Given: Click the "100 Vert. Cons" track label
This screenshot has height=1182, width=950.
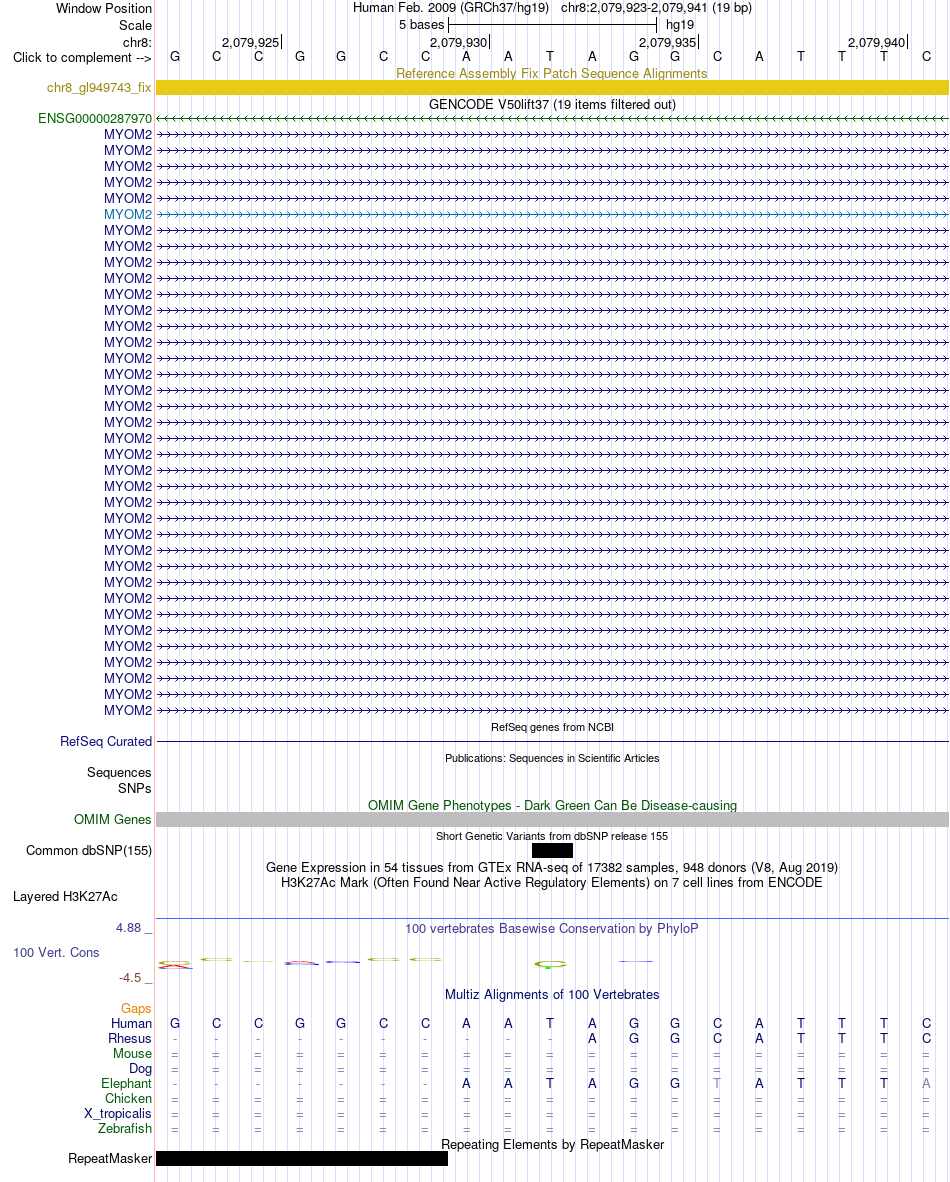Looking at the screenshot, I should tap(57, 952).
